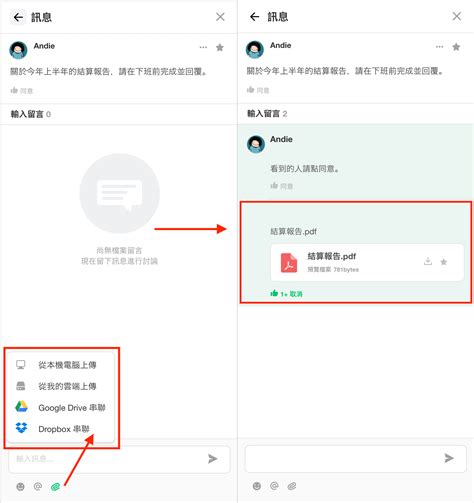Go back using left panel back arrow
This screenshot has height=503, width=474.
(18, 17)
